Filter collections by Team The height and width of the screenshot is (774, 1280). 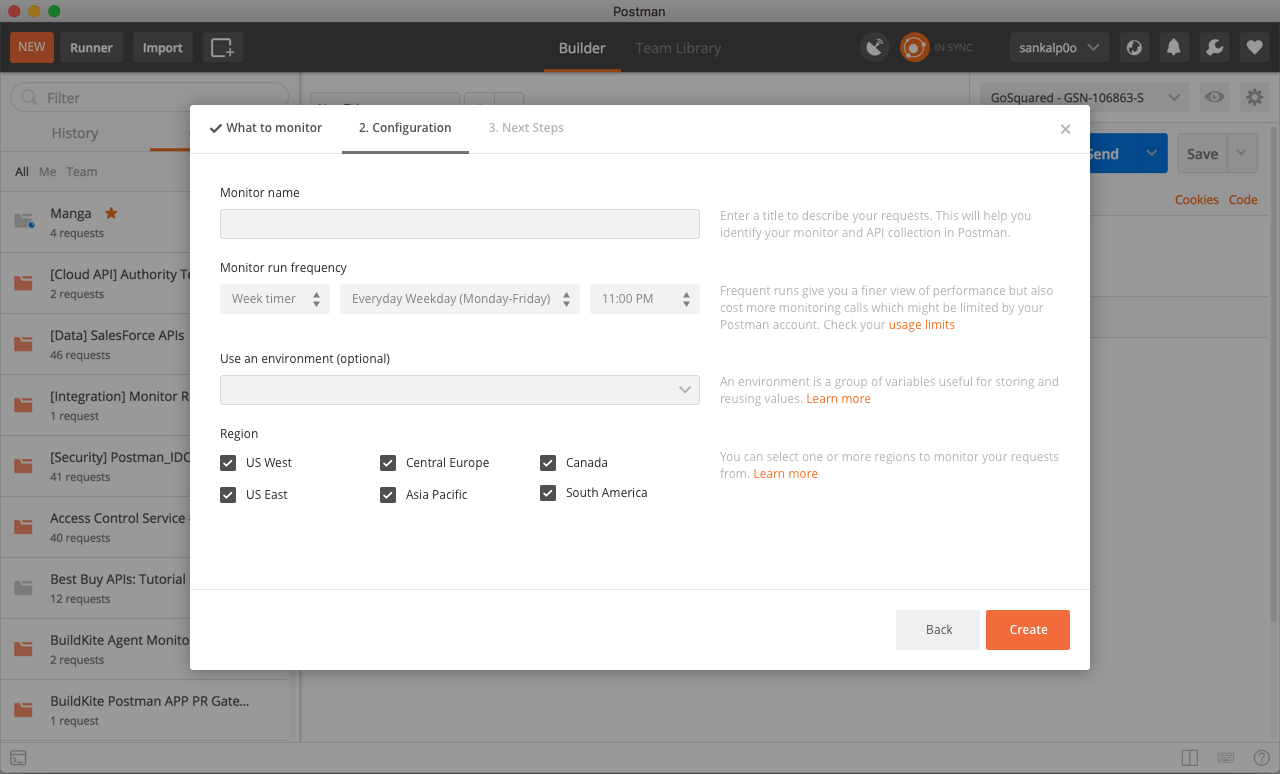pyautogui.click(x=82, y=172)
